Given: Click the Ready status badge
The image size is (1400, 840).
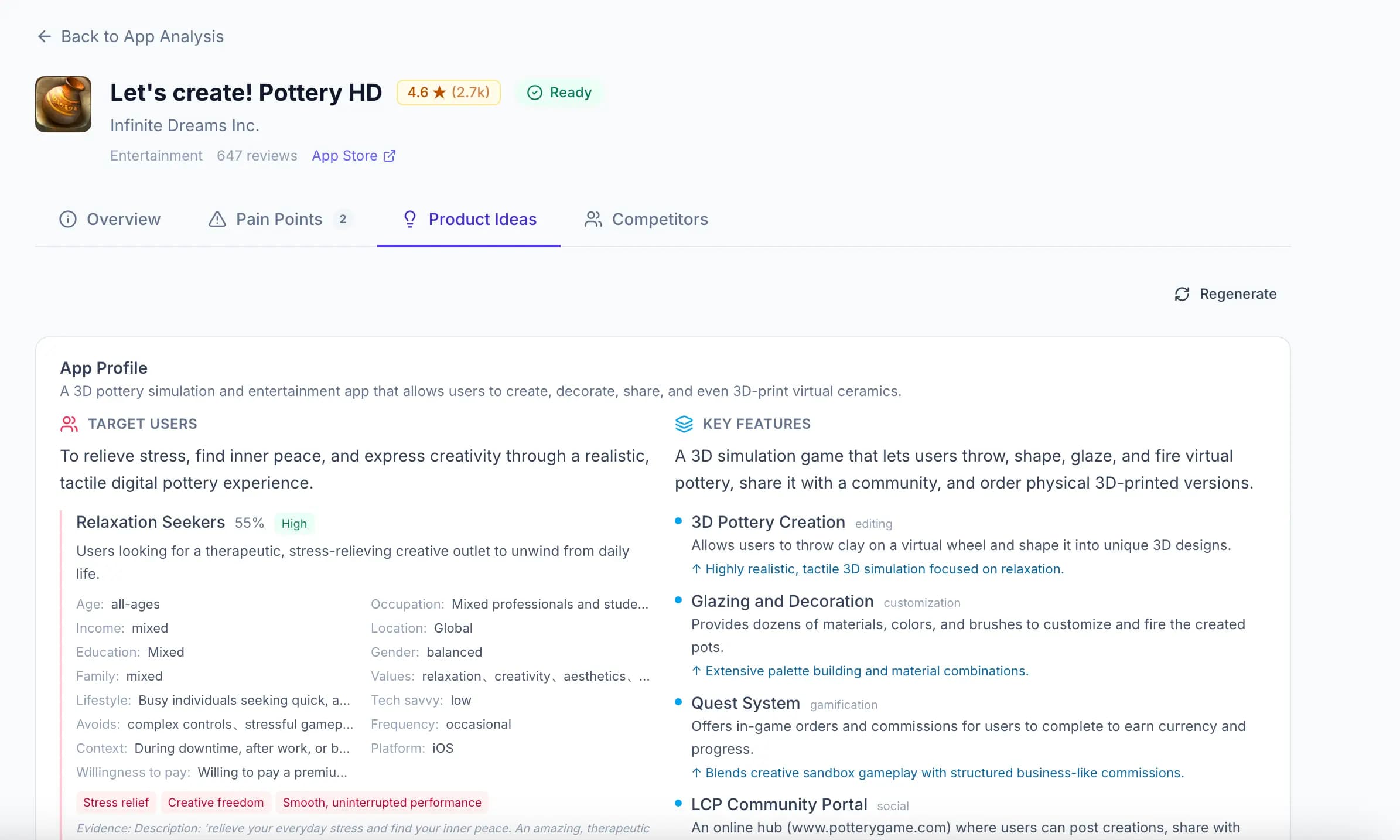Looking at the screenshot, I should [559, 93].
